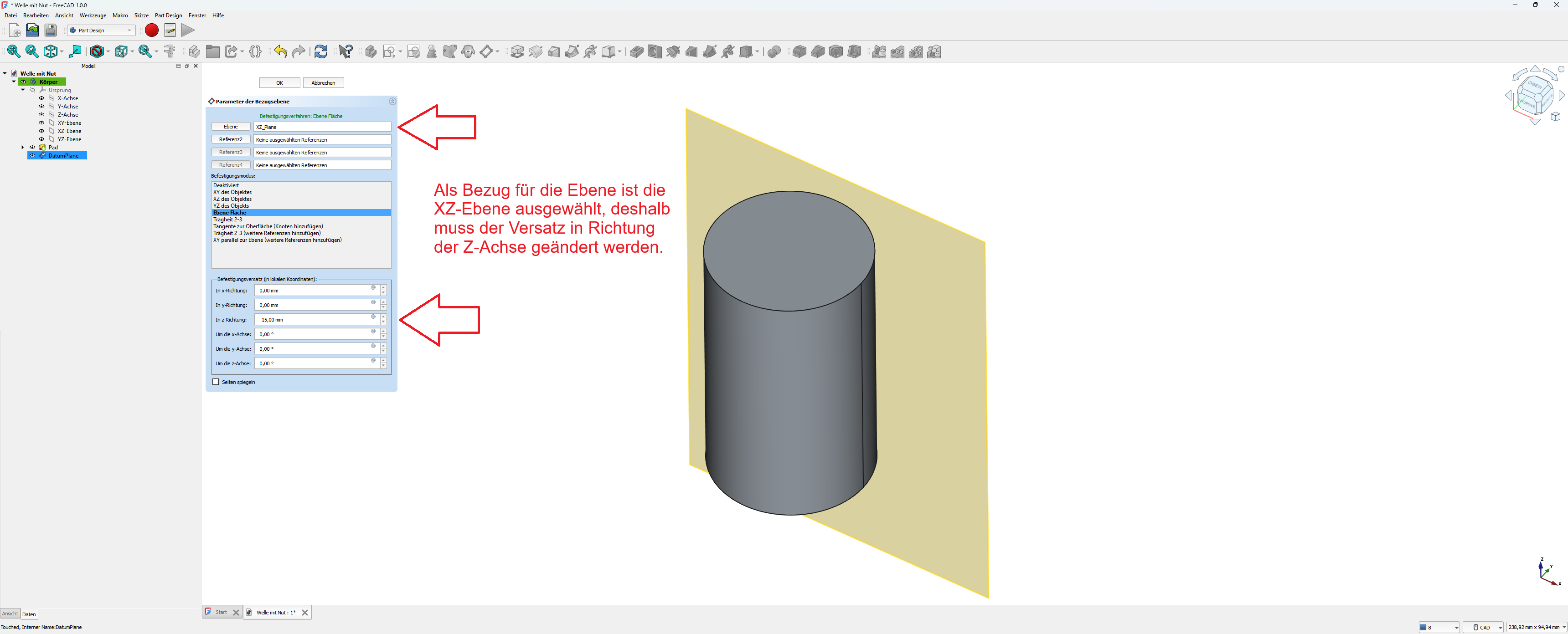Open the Datei menu
The height and width of the screenshot is (634, 1568).
11,15
